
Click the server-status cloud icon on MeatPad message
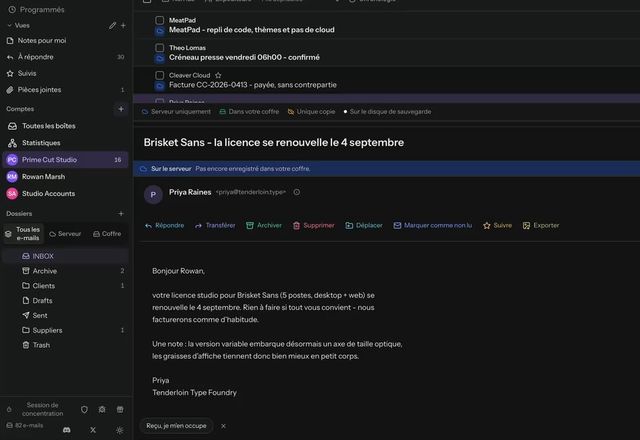(x=160, y=31)
